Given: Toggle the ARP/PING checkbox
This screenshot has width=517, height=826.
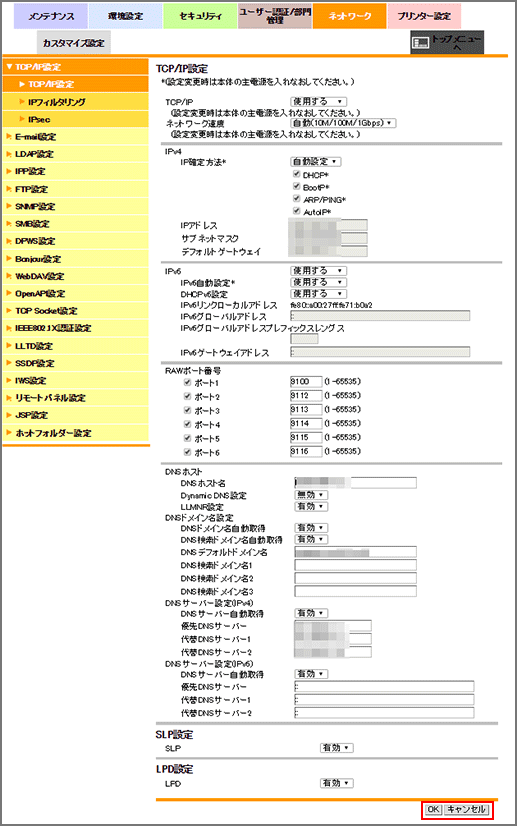Looking at the screenshot, I should pyautogui.click(x=296, y=199).
